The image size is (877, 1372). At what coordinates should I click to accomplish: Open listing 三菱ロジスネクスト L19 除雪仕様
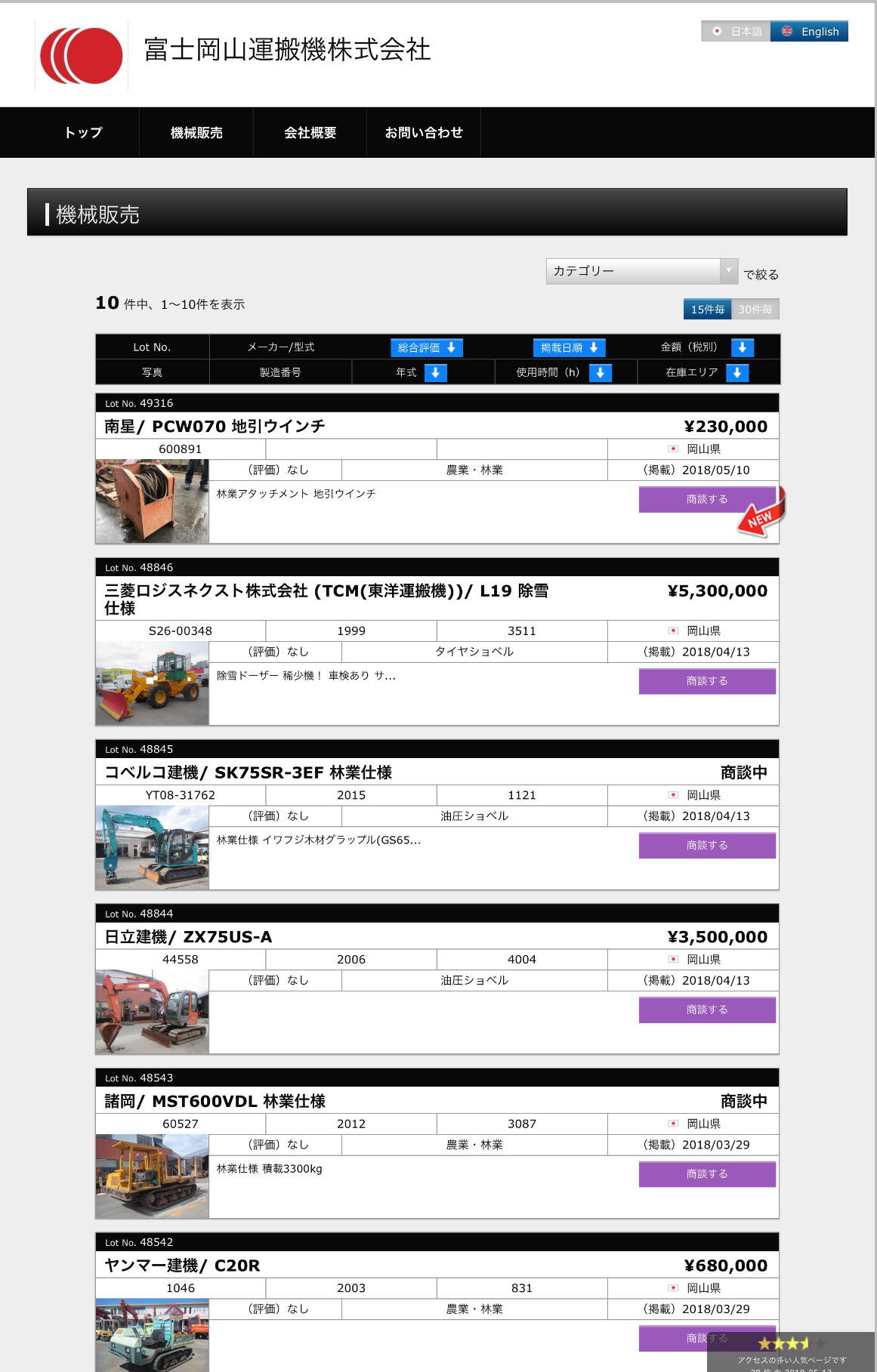tap(326, 600)
